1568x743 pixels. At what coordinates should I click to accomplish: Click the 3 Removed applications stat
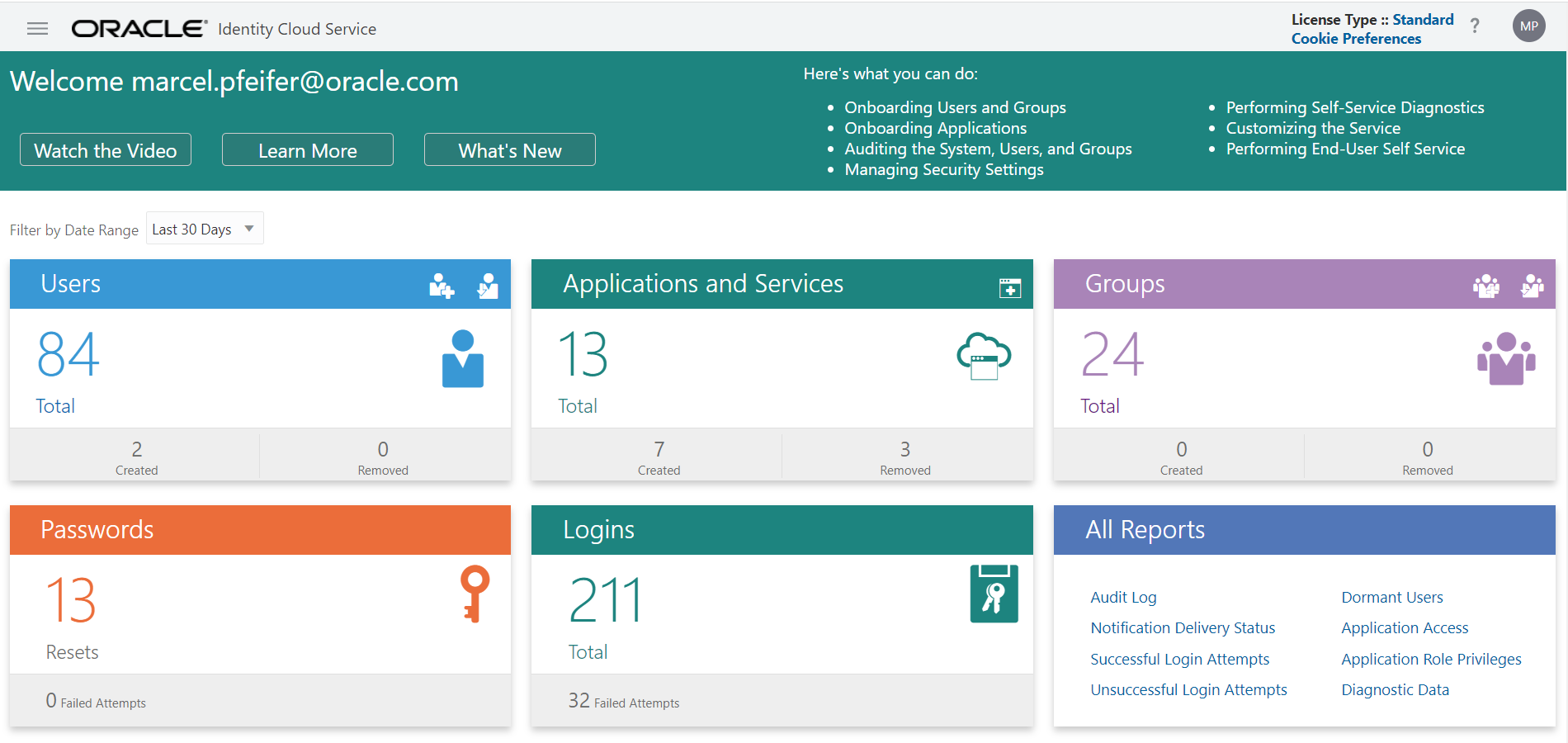[905, 457]
